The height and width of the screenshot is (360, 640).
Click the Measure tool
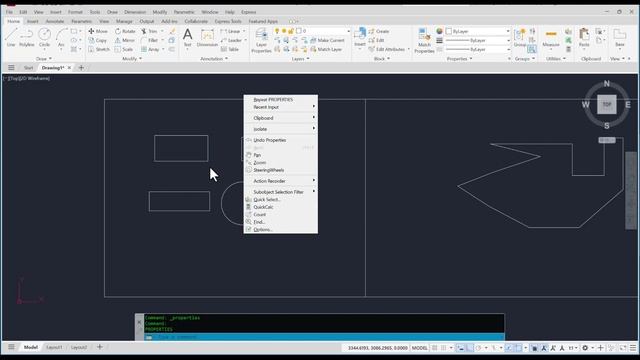tap(551, 38)
